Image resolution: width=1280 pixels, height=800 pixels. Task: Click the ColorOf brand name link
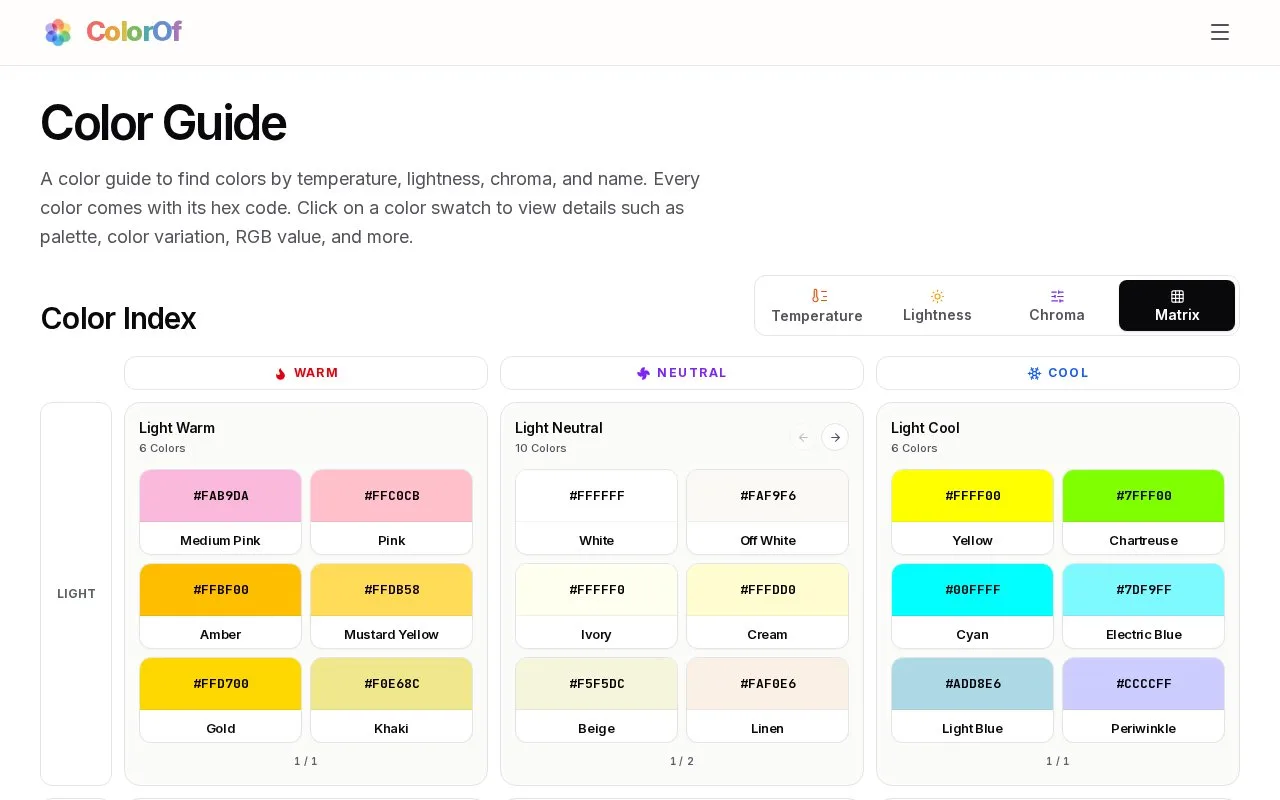pos(134,32)
